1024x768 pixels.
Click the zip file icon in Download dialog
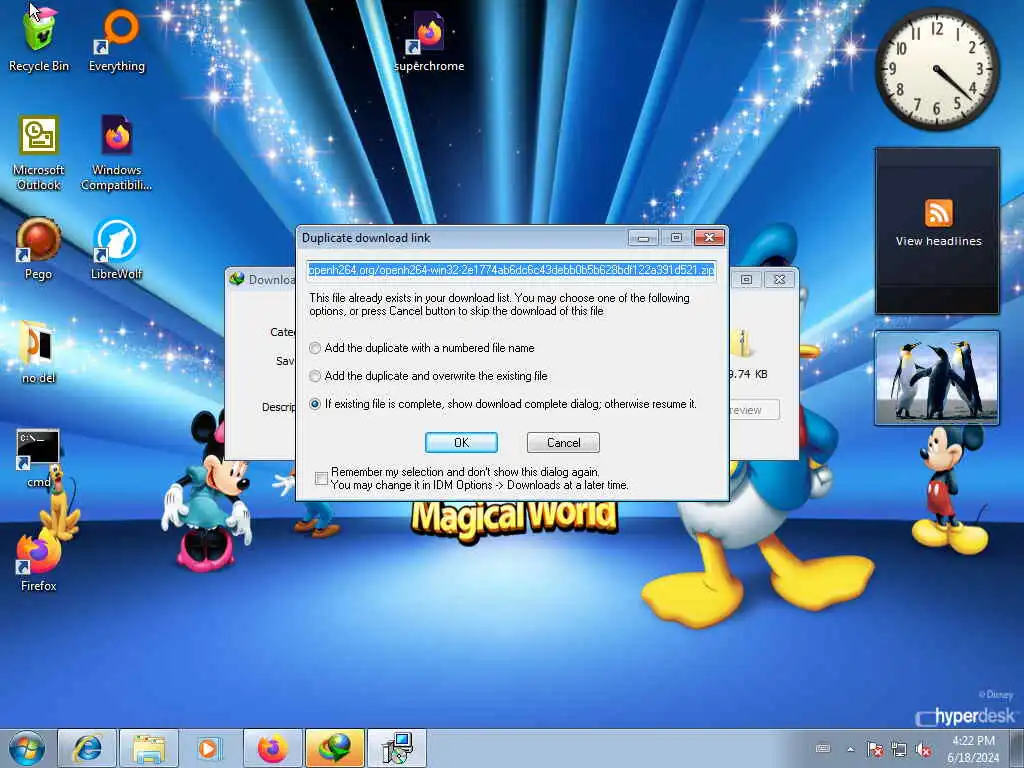point(741,344)
